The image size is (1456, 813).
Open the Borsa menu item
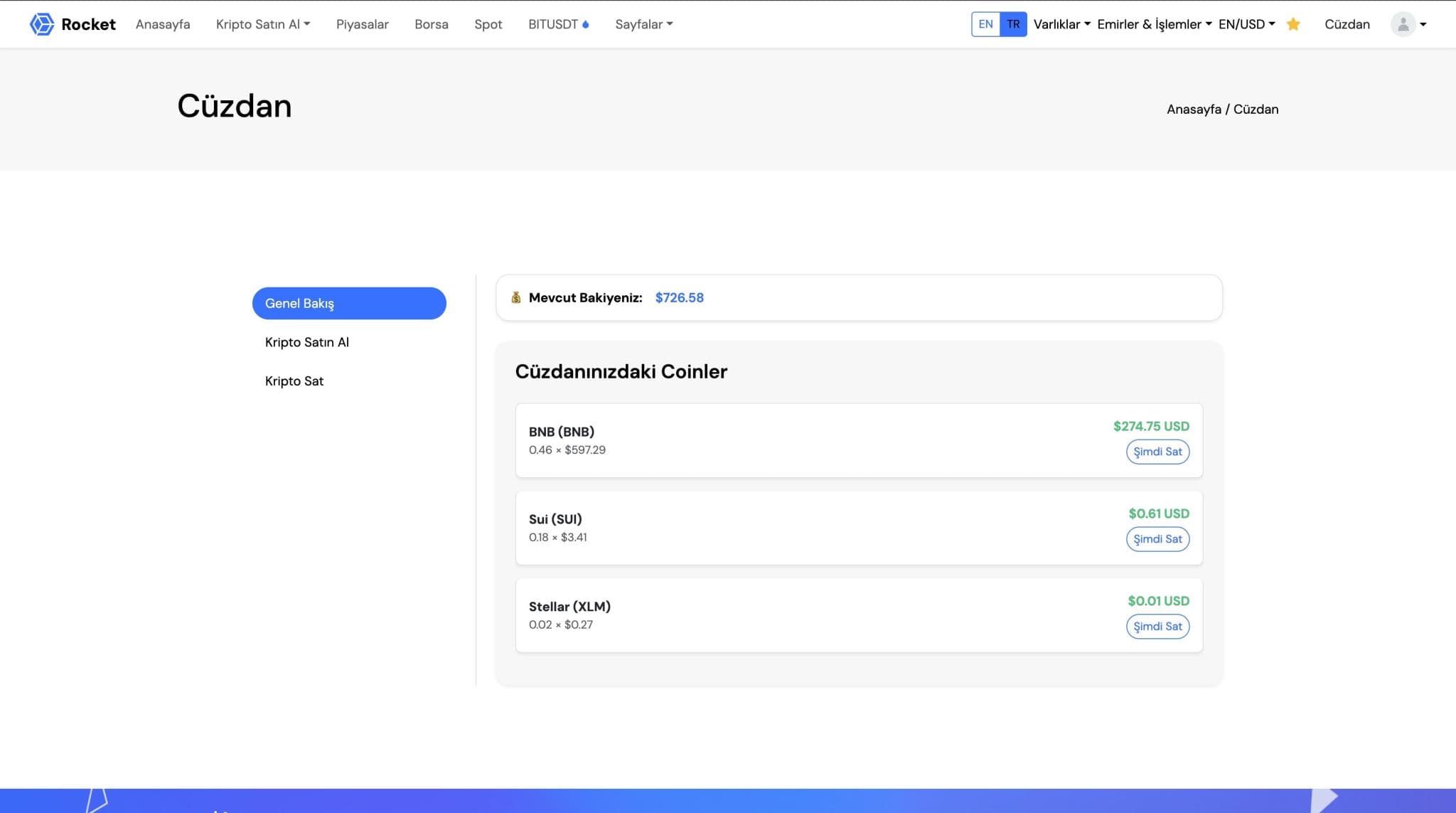pos(431,24)
